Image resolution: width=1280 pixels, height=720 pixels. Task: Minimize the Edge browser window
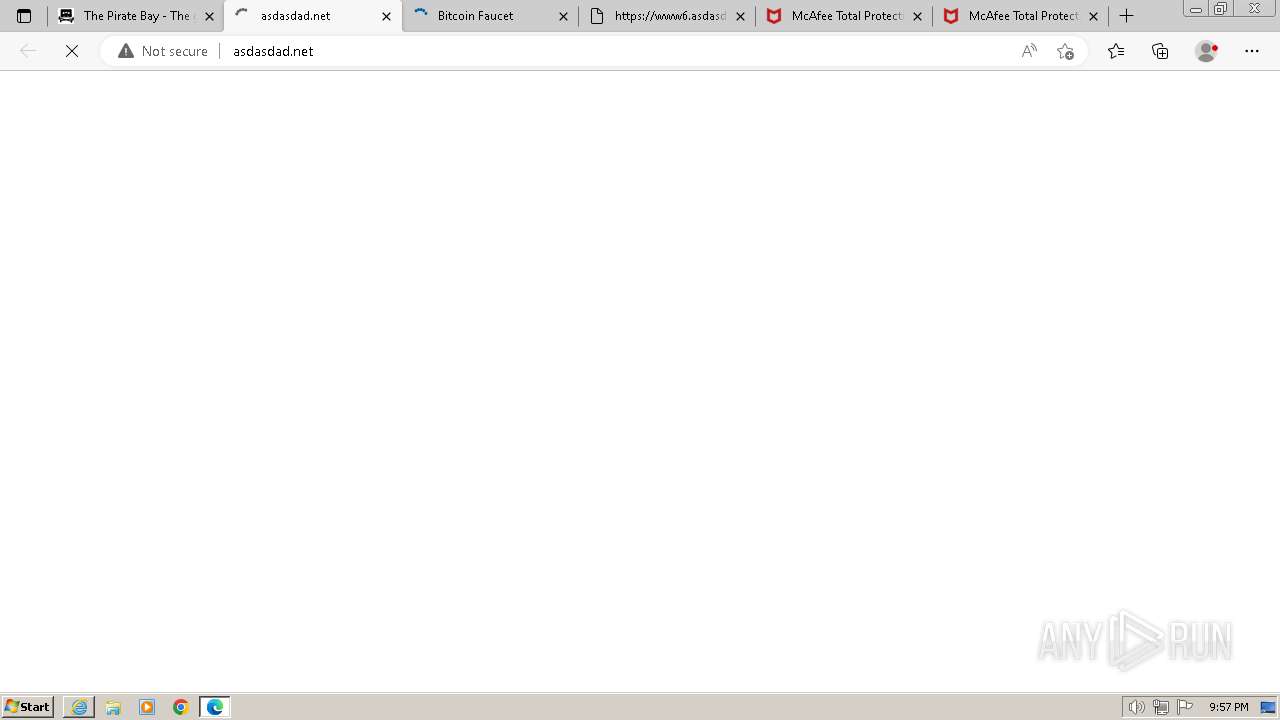coord(1195,8)
